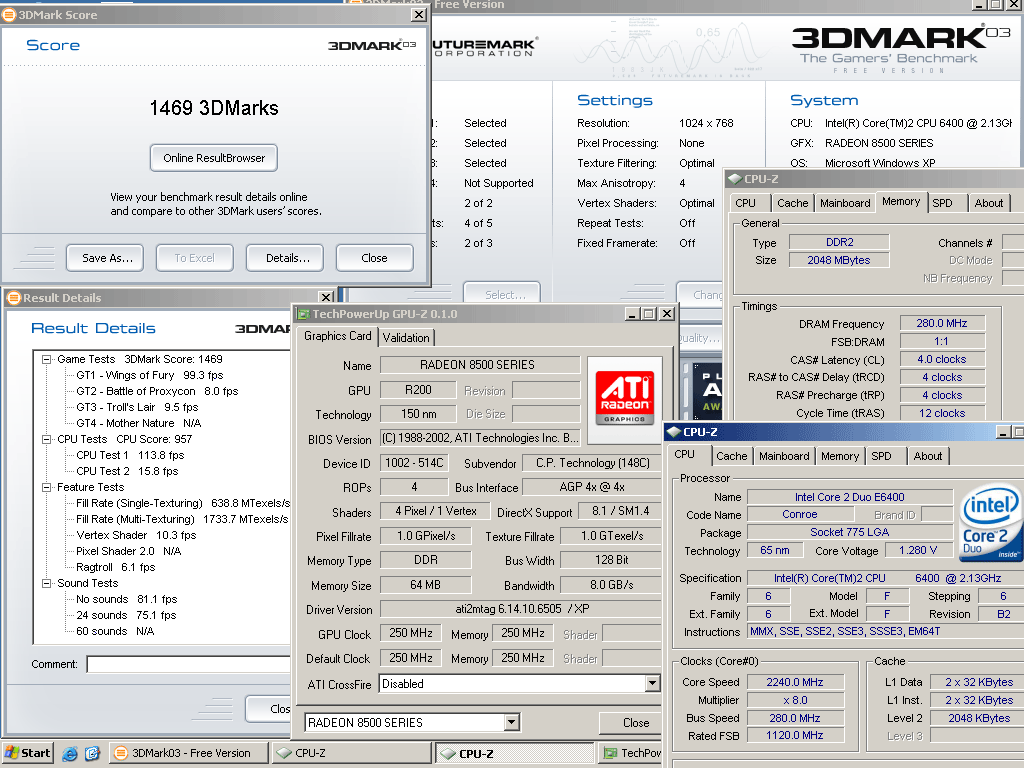Open Mainboard tab in back CPU-Z window

[845, 203]
